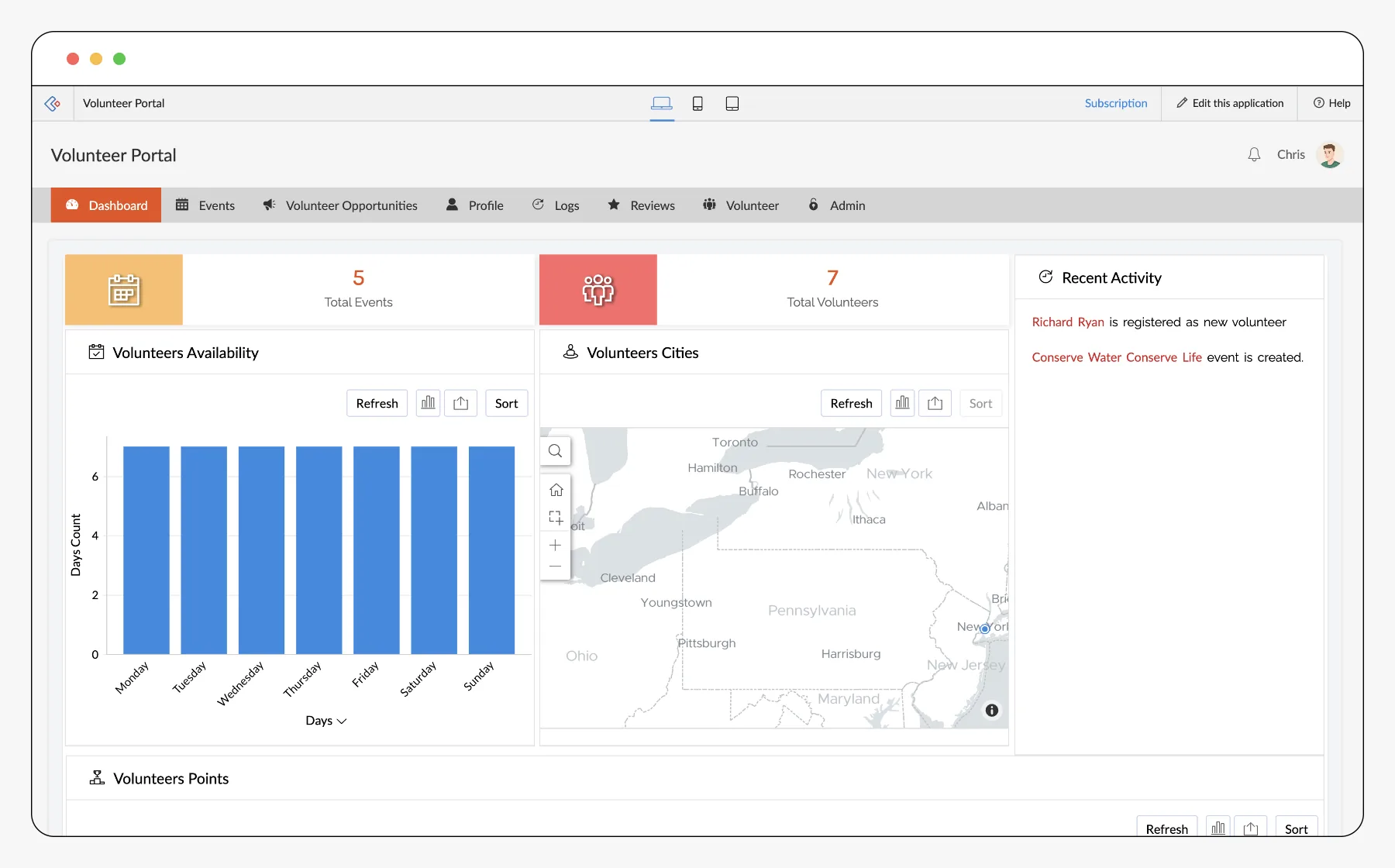The width and height of the screenshot is (1395, 868).
Task: Reset map to home view
Action: pos(556,490)
